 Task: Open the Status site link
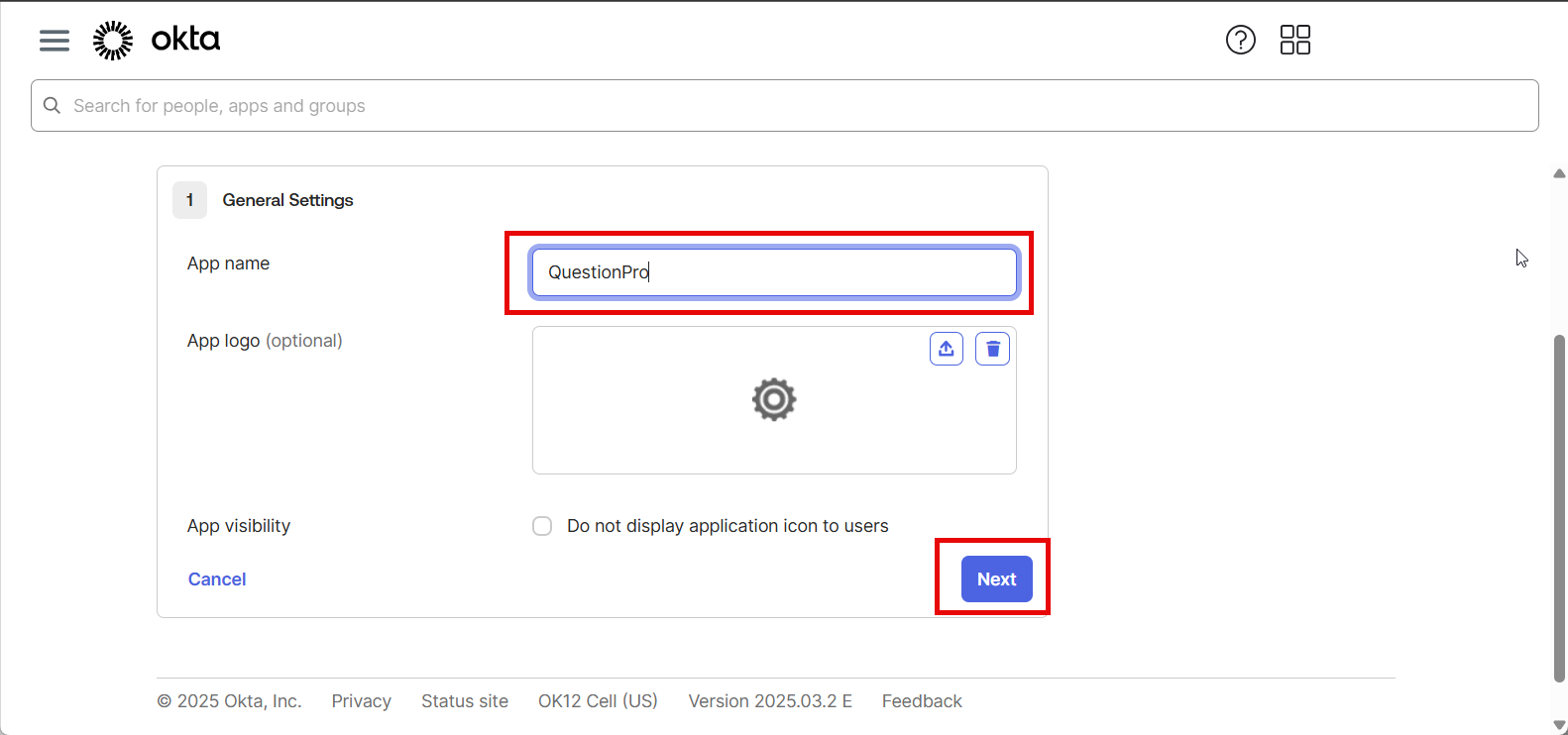click(465, 701)
